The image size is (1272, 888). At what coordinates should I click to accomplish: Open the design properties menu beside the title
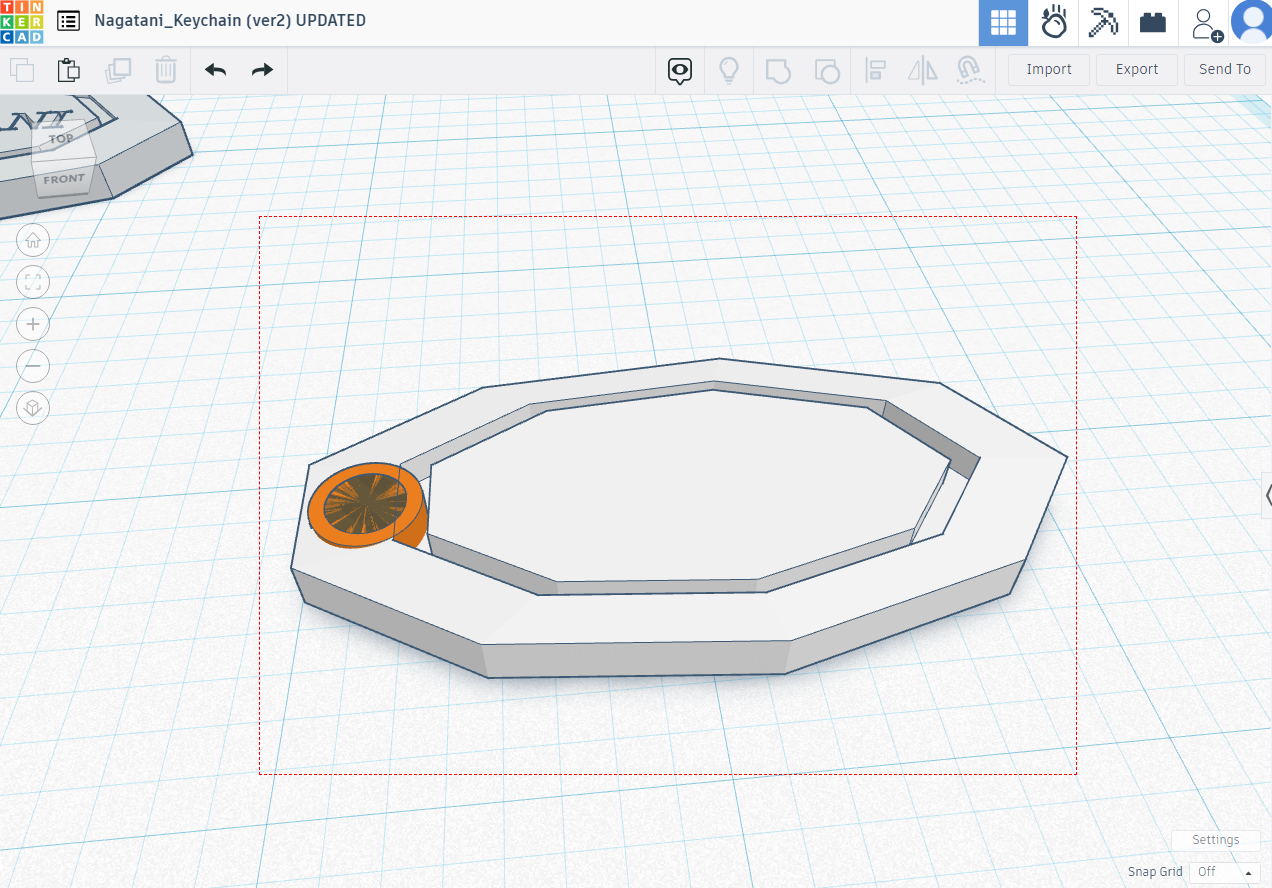(x=67, y=20)
